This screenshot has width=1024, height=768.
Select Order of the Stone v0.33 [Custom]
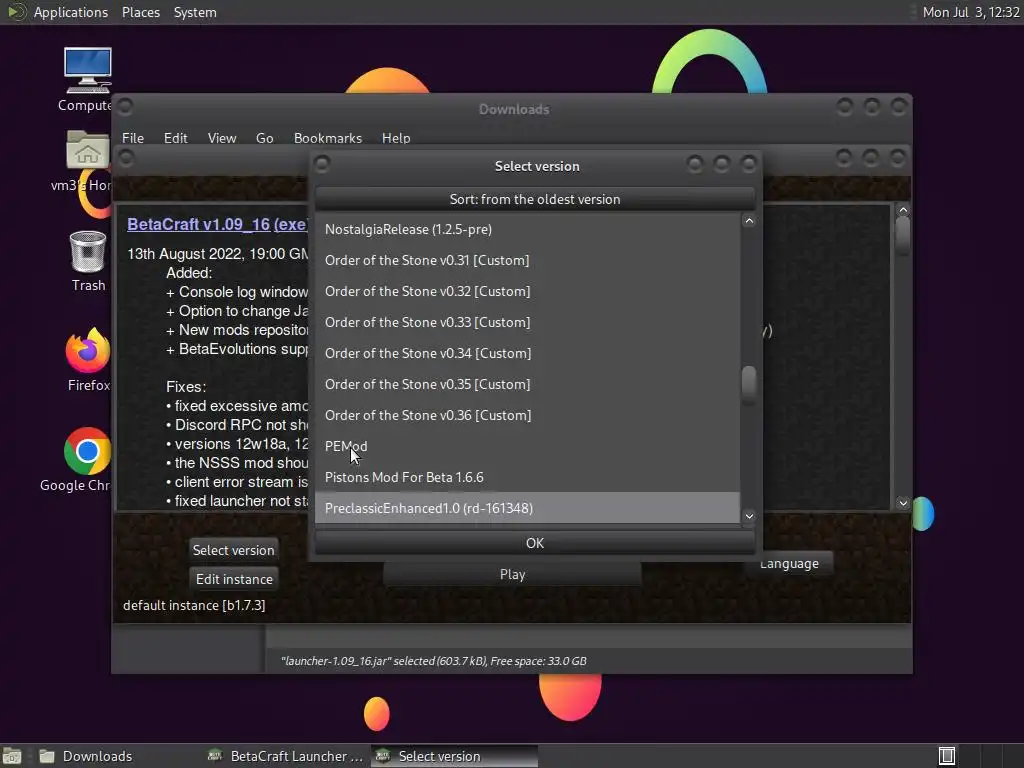pos(527,322)
